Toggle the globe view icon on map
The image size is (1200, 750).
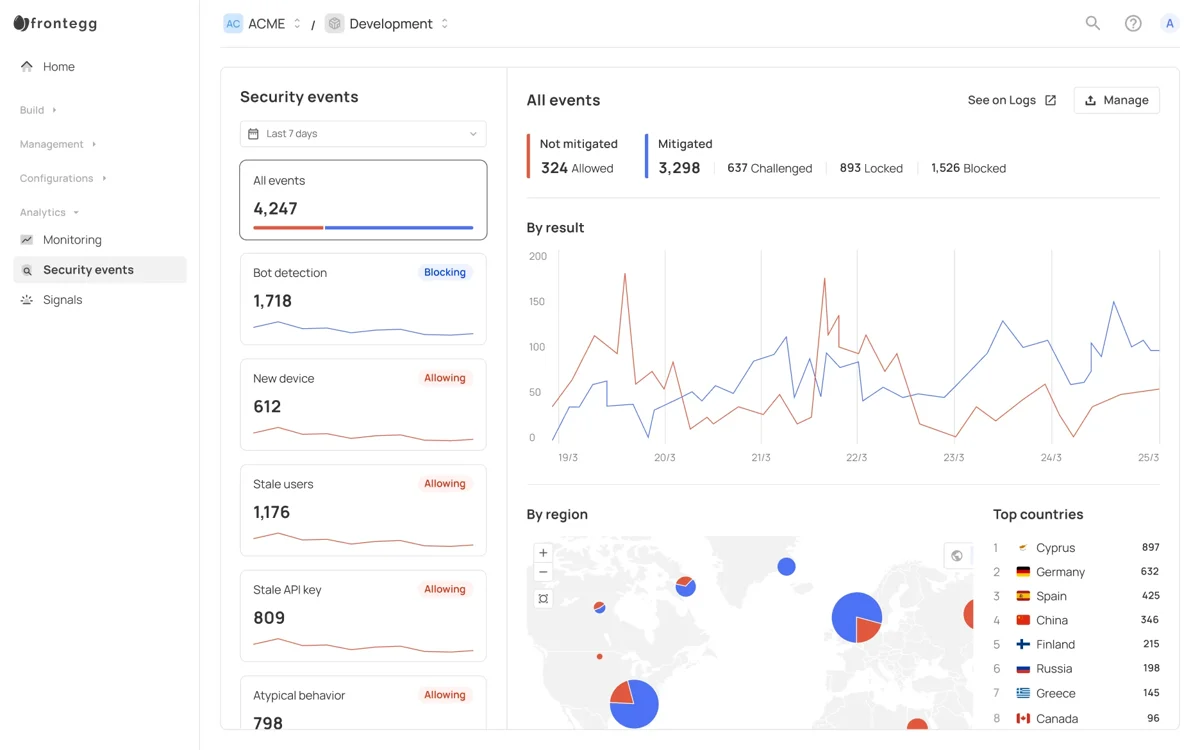coord(957,556)
